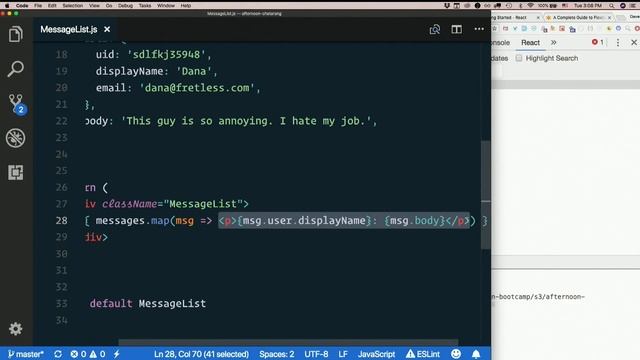640x360 pixels.
Task: Click Spaces: 2 indentation setting
Action: [x=276, y=354]
